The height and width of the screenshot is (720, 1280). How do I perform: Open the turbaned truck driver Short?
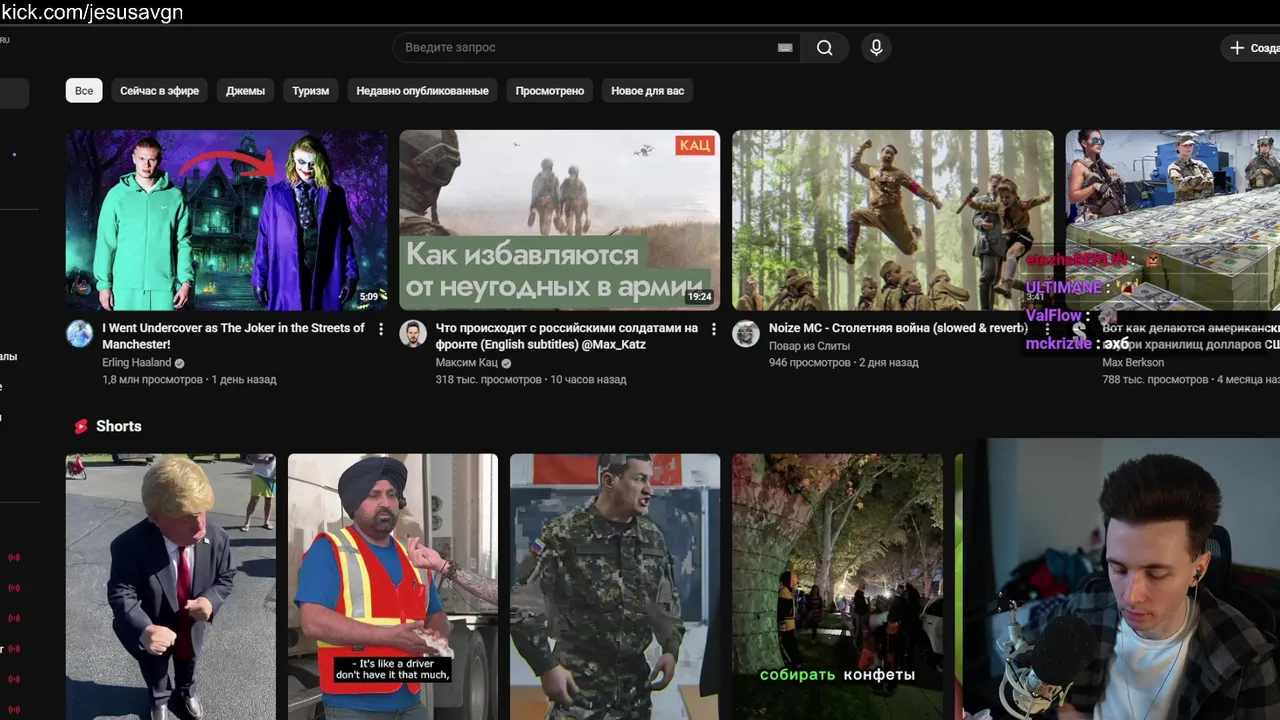pyautogui.click(x=393, y=587)
